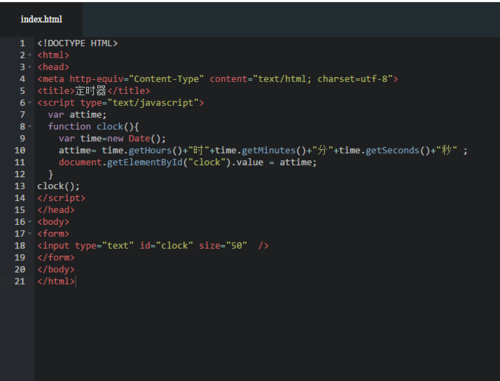This screenshot has width=500, height=381.
Task: Select the index.html tab
Action: [x=41, y=19]
